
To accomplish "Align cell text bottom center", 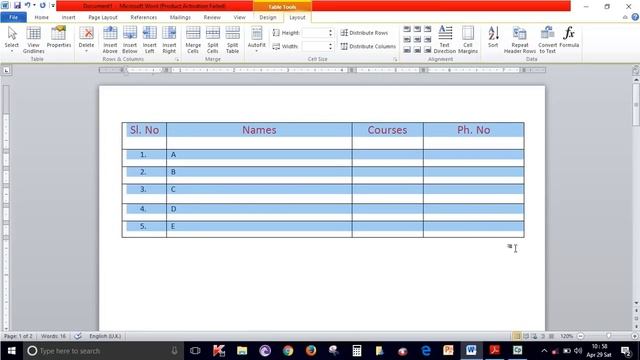I will pos(417,50).
